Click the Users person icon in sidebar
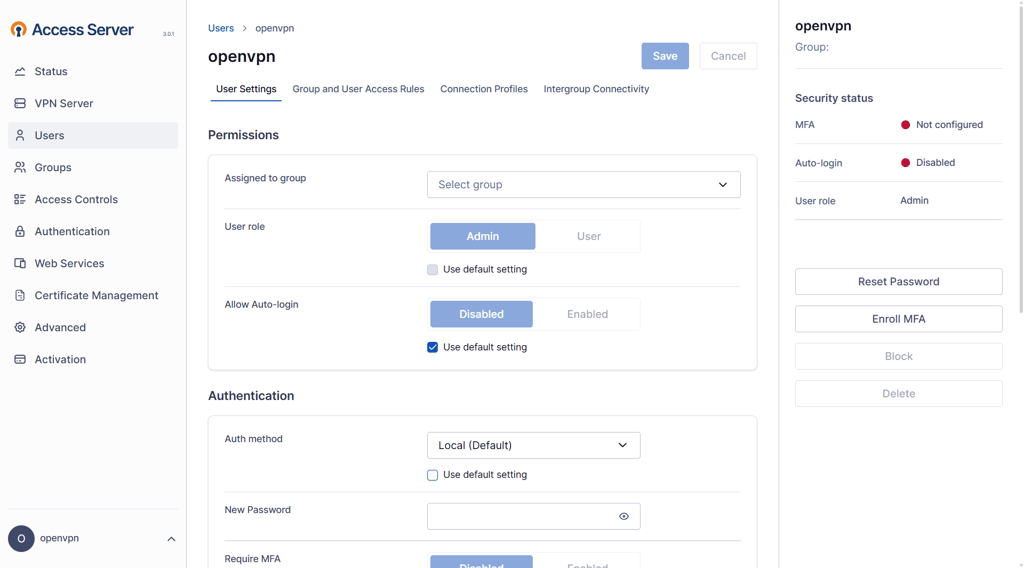Image resolution: width=1024 pixels, height=568 pixels. click(x=20, y=135)
